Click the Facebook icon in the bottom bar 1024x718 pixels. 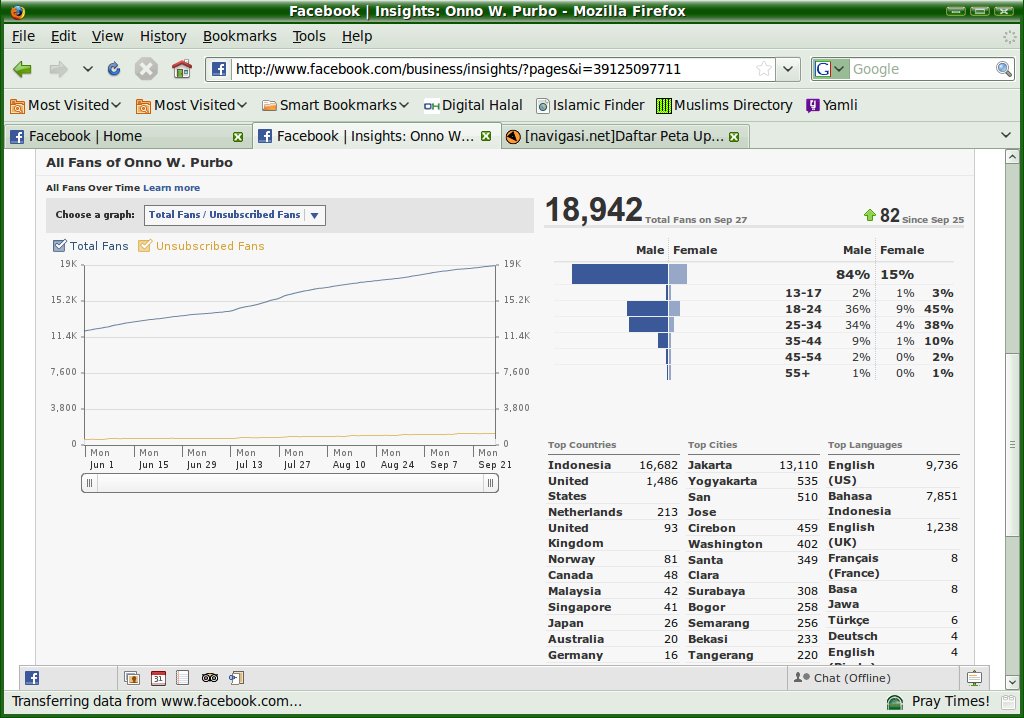(x=32, y=677)
